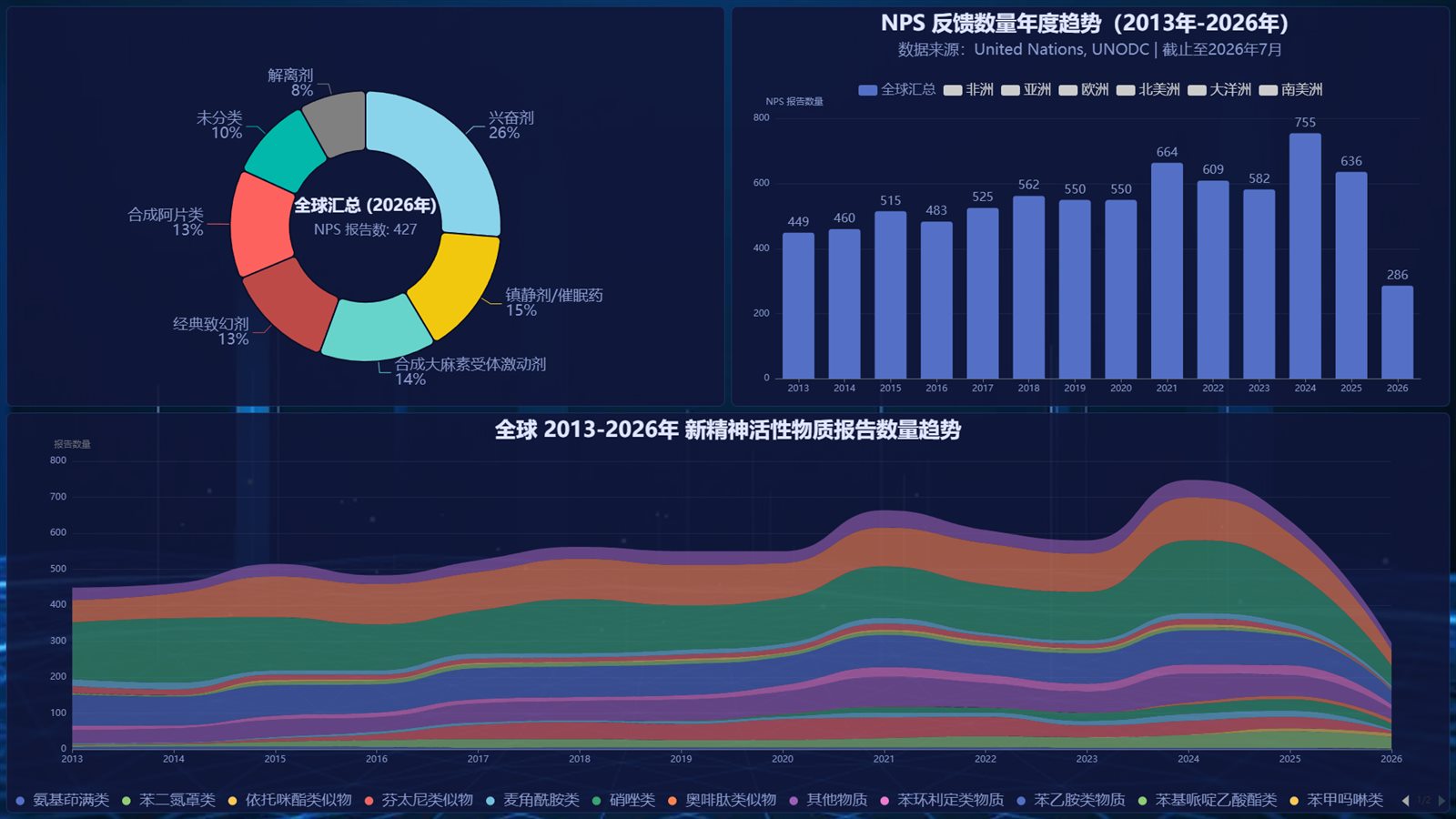Enable the 欧洲 legend series
Image resolution: width=1456 pixels, height=819 pixels.
point(1083,89)
